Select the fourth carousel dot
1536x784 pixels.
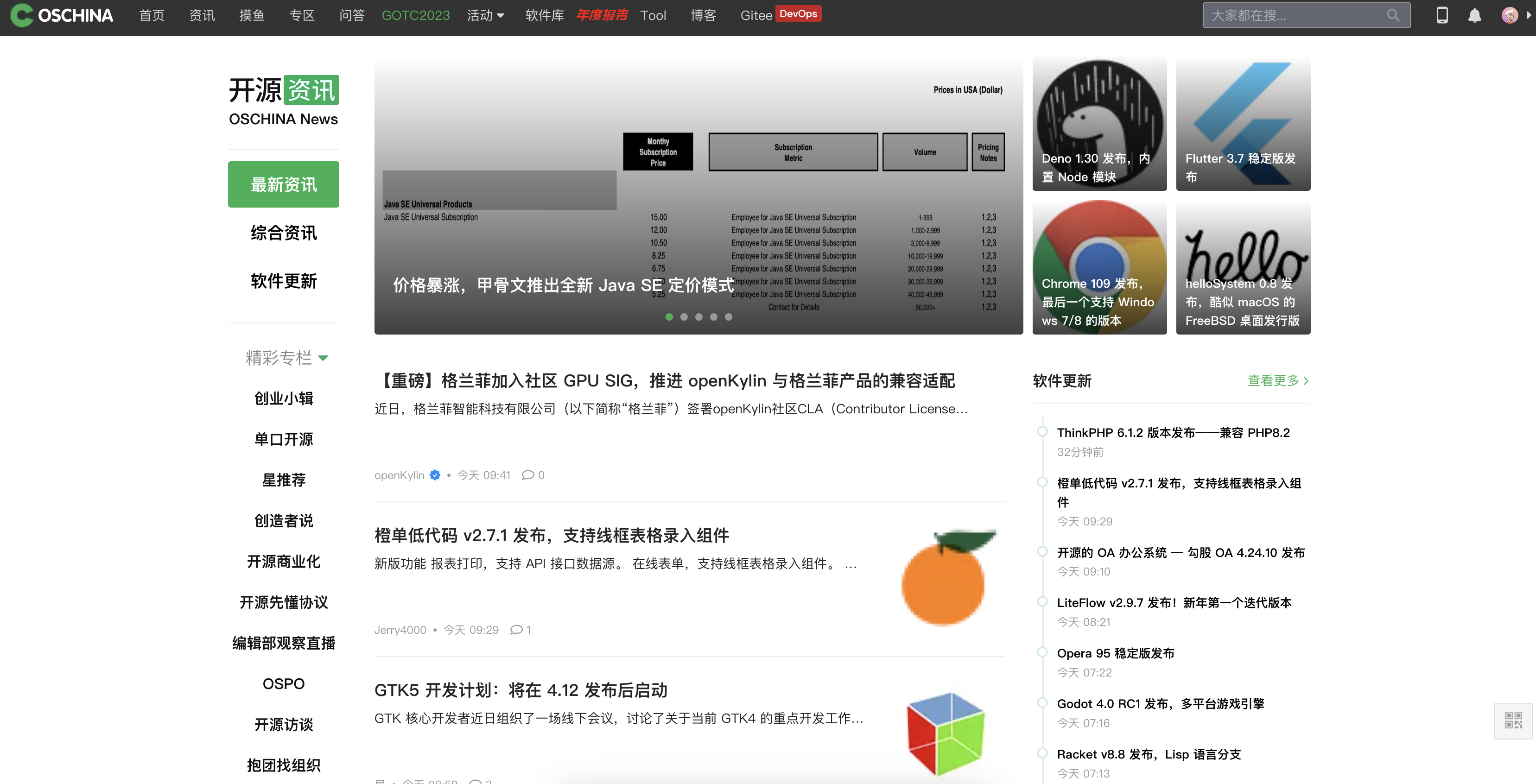coord(713,316)
